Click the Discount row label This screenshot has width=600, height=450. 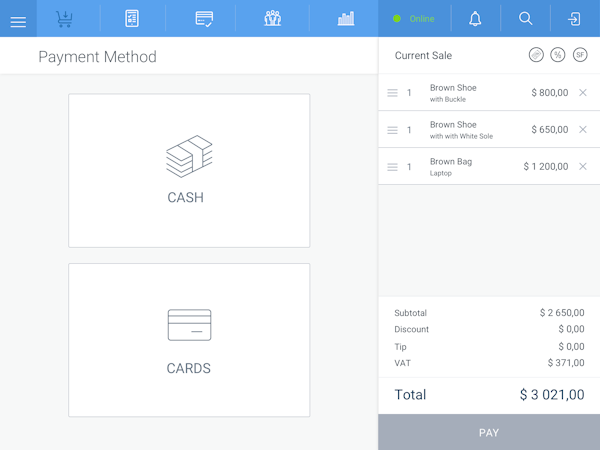coord(411,329)
